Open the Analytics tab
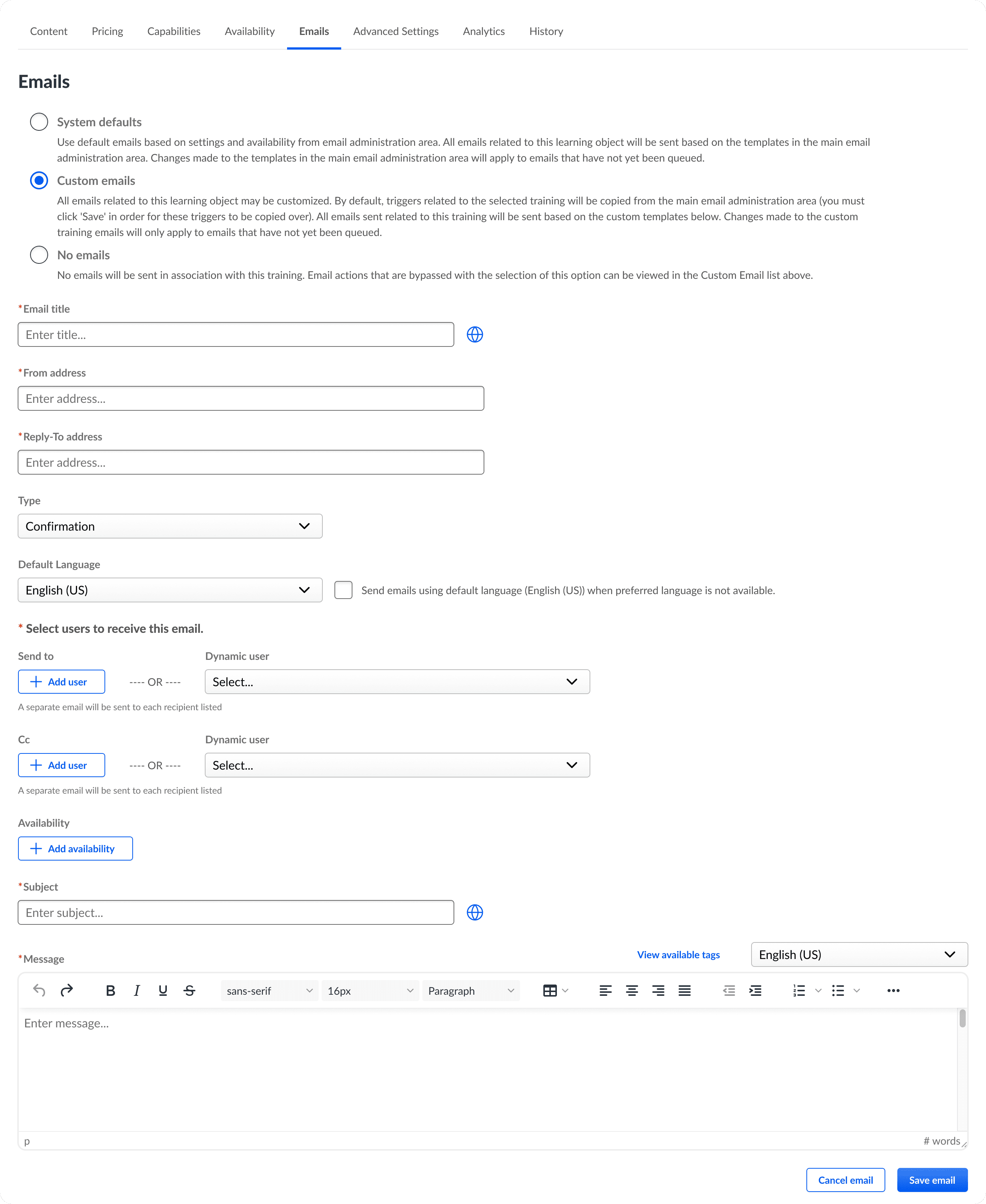 coord(483,31)
